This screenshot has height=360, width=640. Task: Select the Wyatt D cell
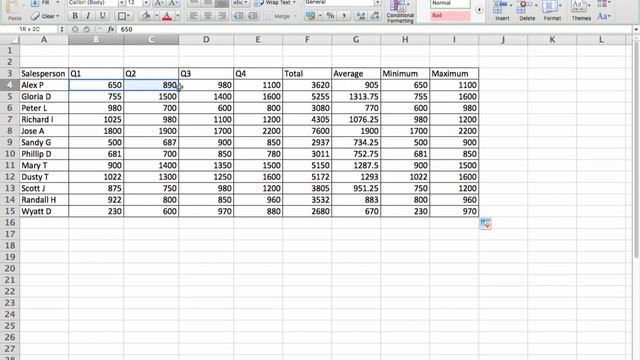pos(44,211)
